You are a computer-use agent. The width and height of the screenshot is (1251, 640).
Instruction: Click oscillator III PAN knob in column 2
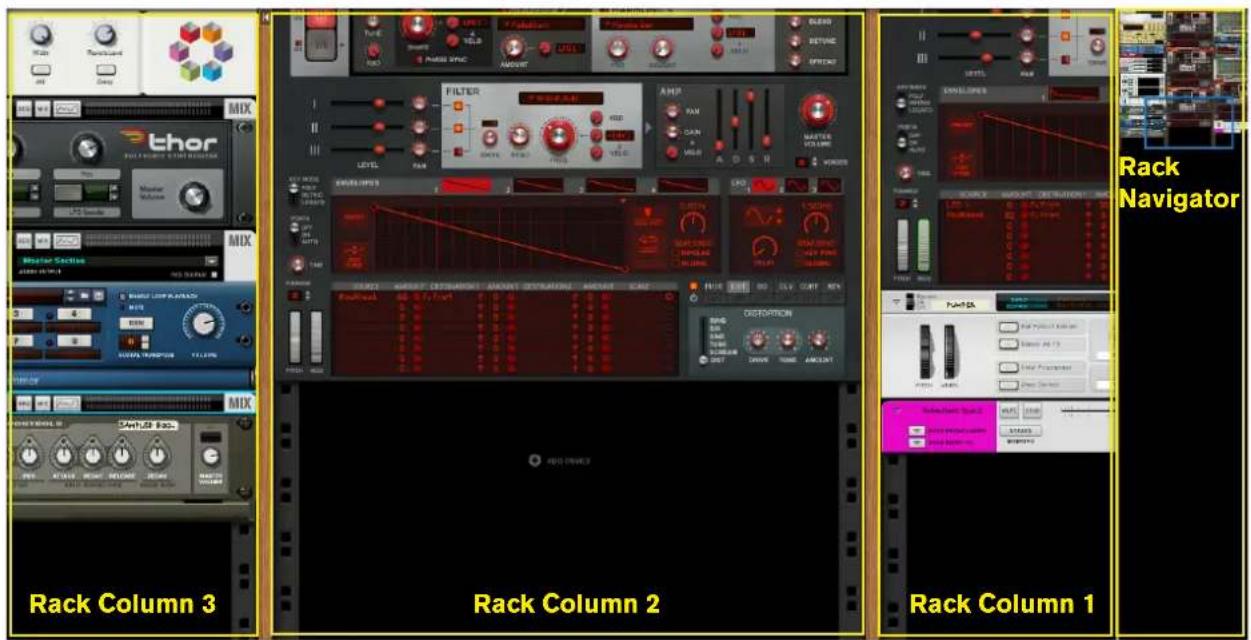(418, 150)
